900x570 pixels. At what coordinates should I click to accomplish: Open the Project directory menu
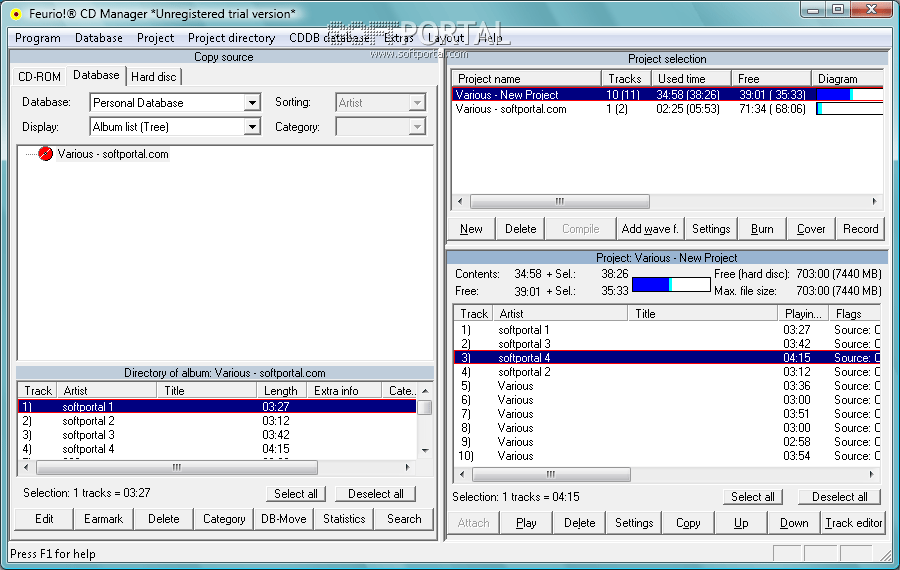click(231, 38)
